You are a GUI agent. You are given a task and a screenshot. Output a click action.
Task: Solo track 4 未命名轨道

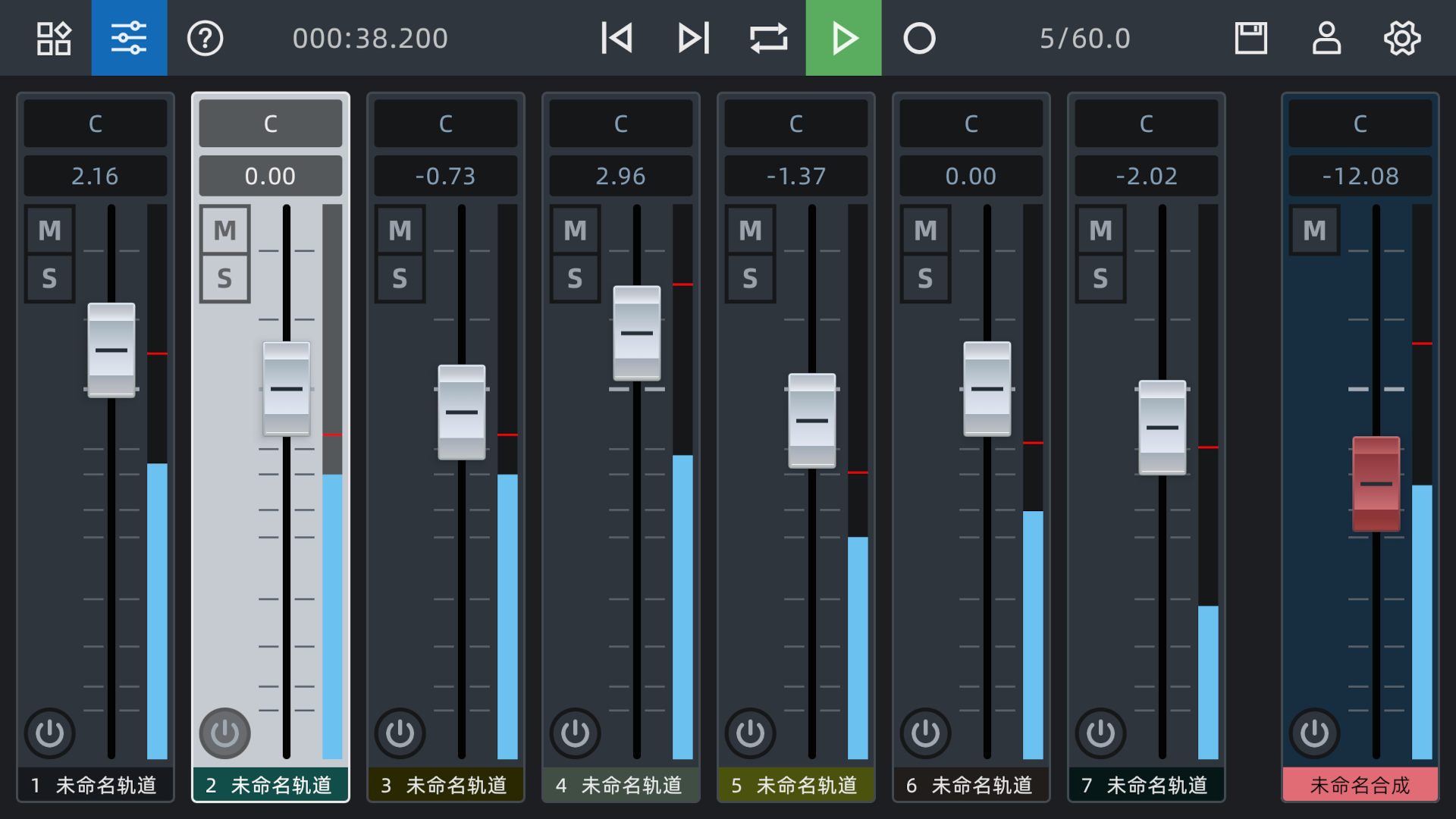(x=575, y=278)
